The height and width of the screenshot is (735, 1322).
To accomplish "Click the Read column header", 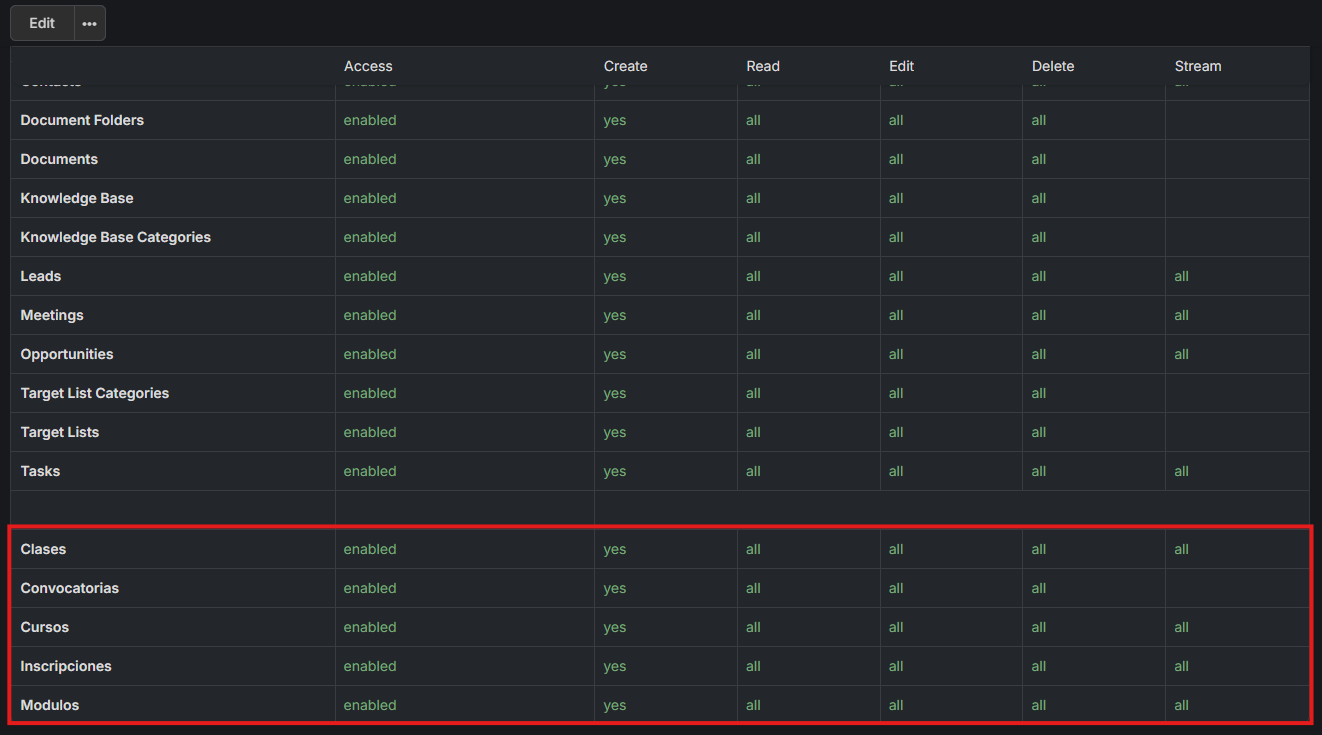I will tap(762, 66).
